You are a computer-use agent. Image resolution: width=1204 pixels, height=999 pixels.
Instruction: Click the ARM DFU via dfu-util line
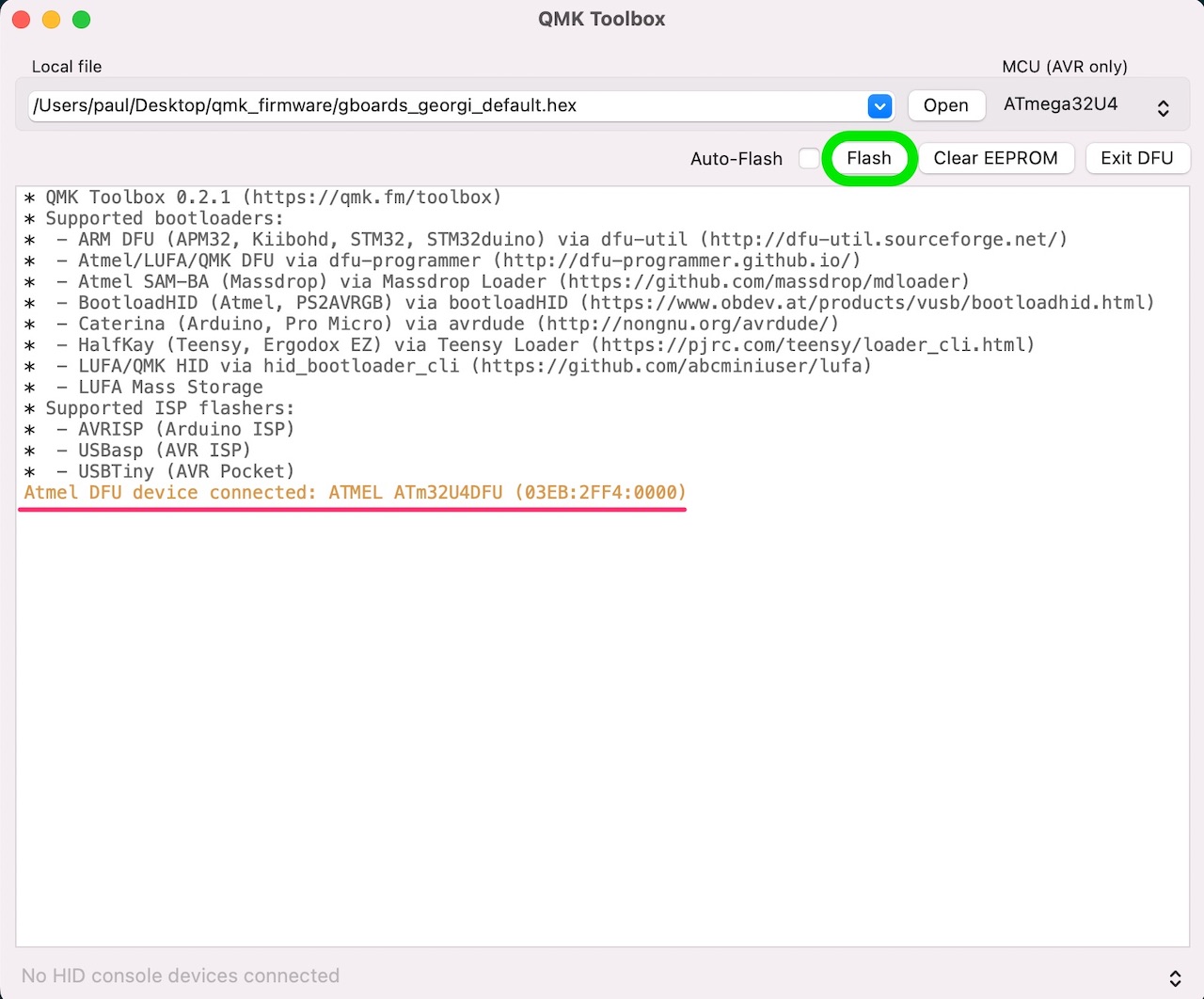click(x=546, y=240)
